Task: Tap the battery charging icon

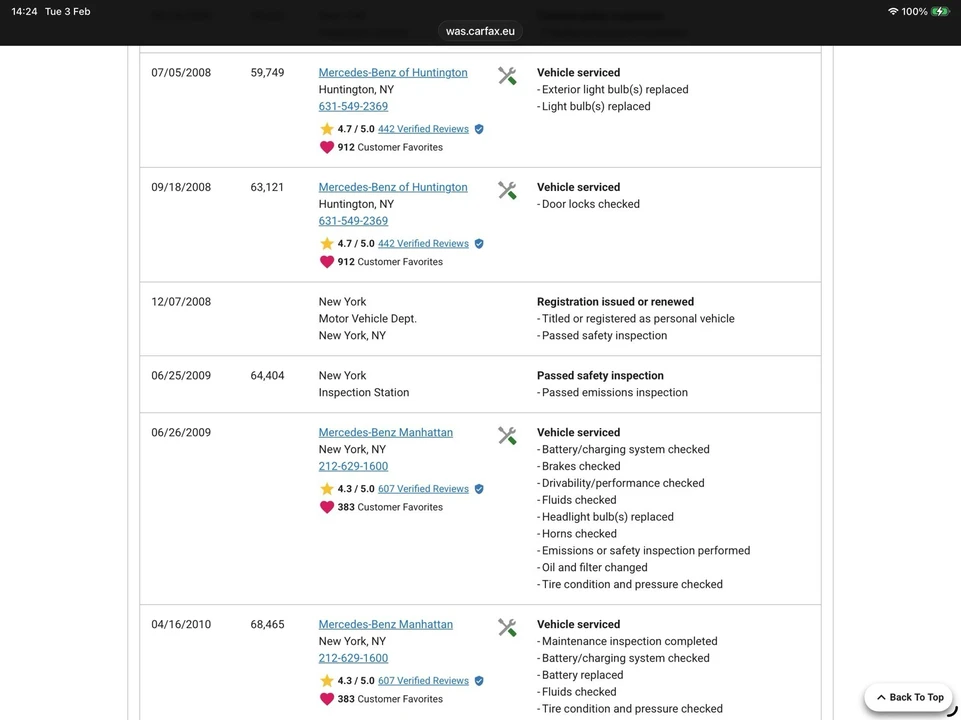Action: (x=940, y=12)
